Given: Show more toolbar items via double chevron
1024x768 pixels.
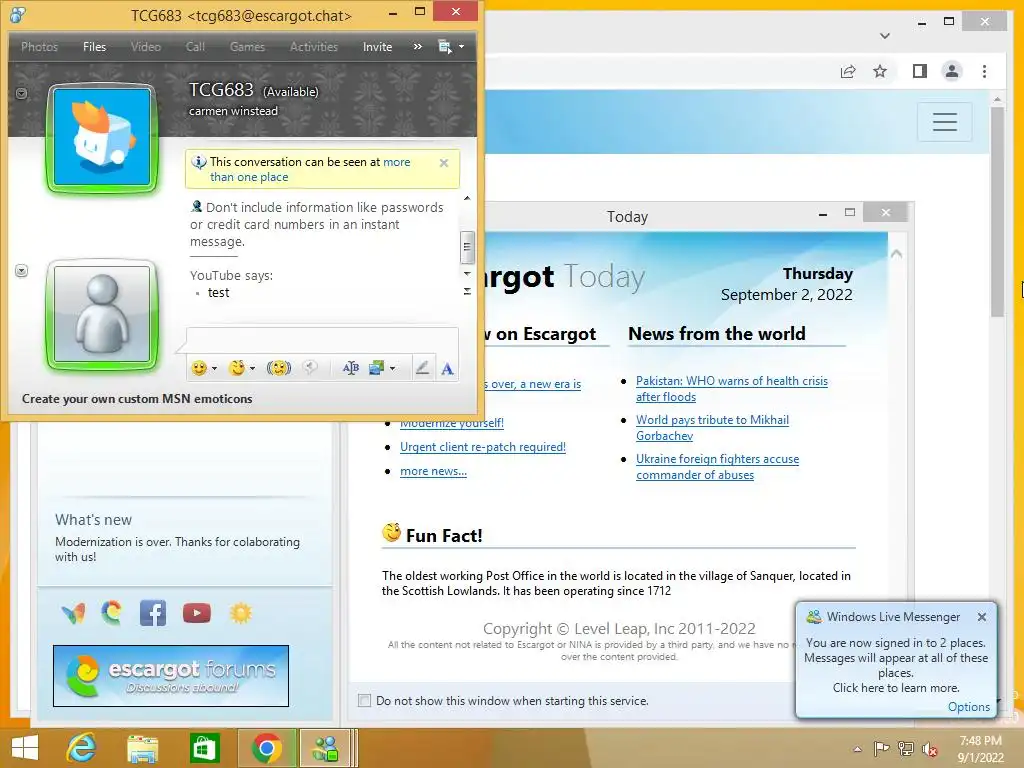Looking at the screenshot, I should point(418,47).
